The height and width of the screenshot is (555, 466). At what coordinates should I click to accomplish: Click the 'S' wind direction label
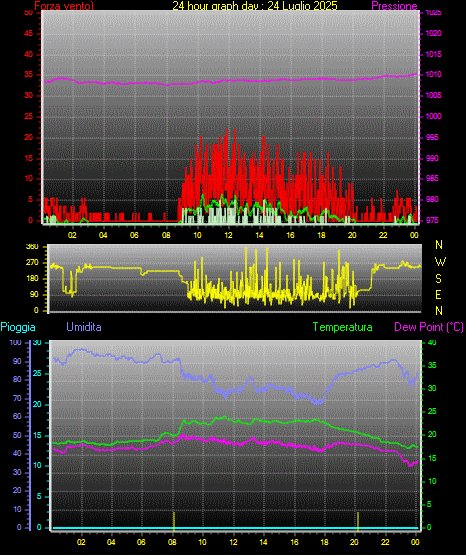click(x=438, y=279)
